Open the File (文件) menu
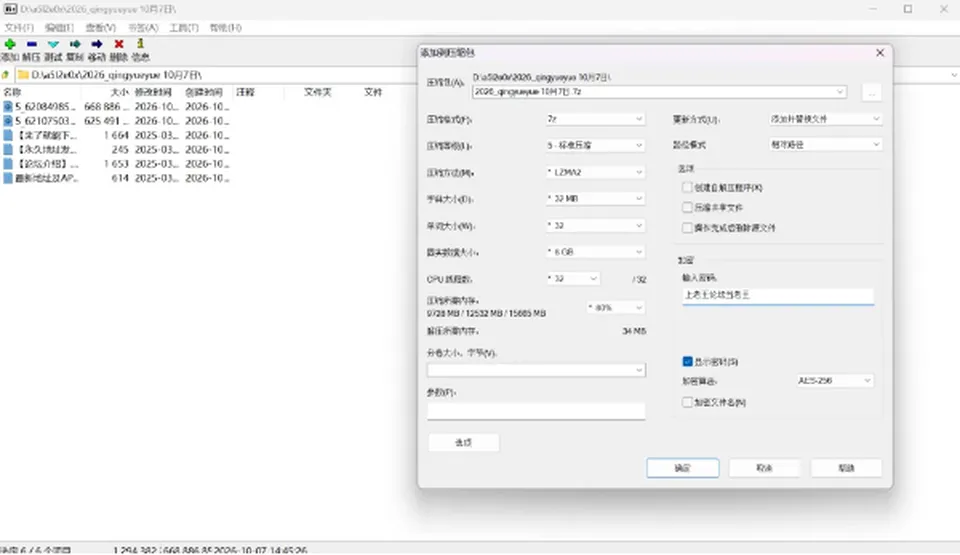This screenshot has width=960, height=555. click(x=19, y=28)
